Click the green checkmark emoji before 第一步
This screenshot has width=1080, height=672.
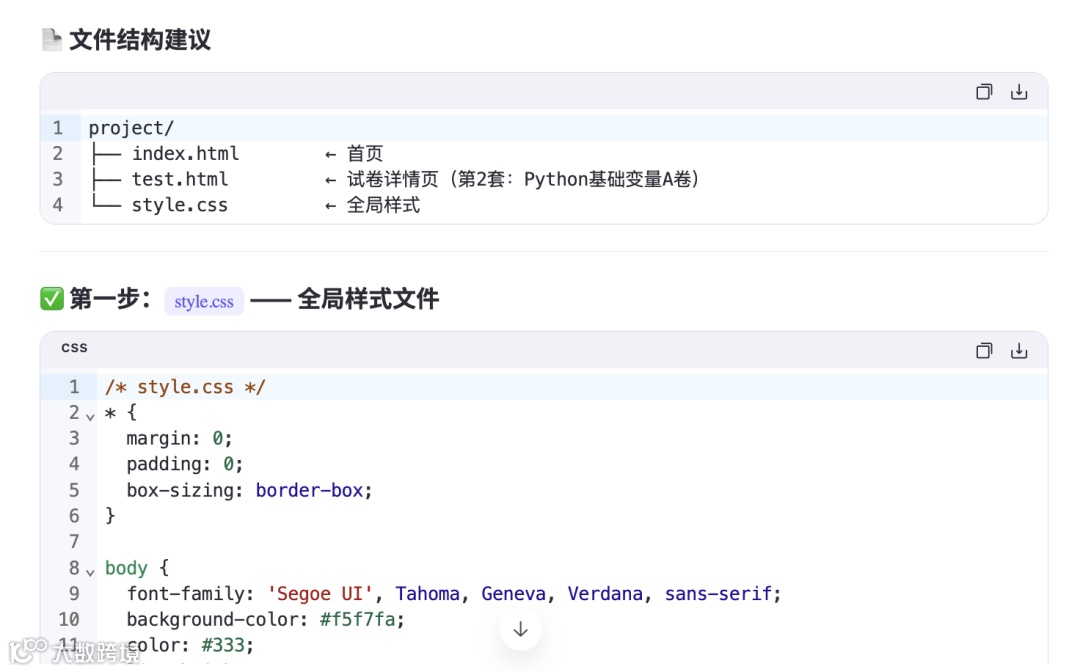point(52,299)
